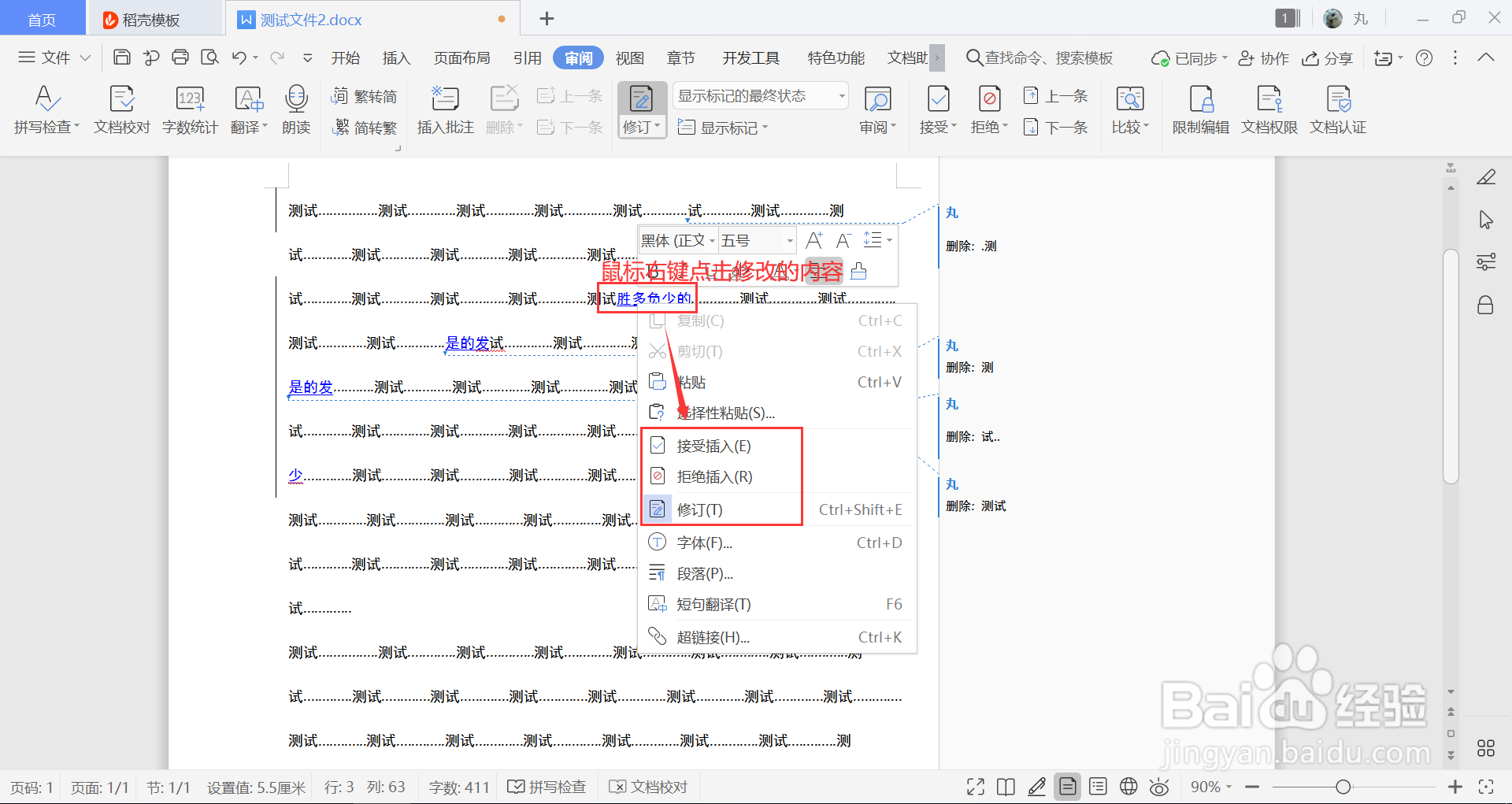Click 文档权限 document permission icon
Viewport: 1512px width, 804px height.
click(1269, 109)
